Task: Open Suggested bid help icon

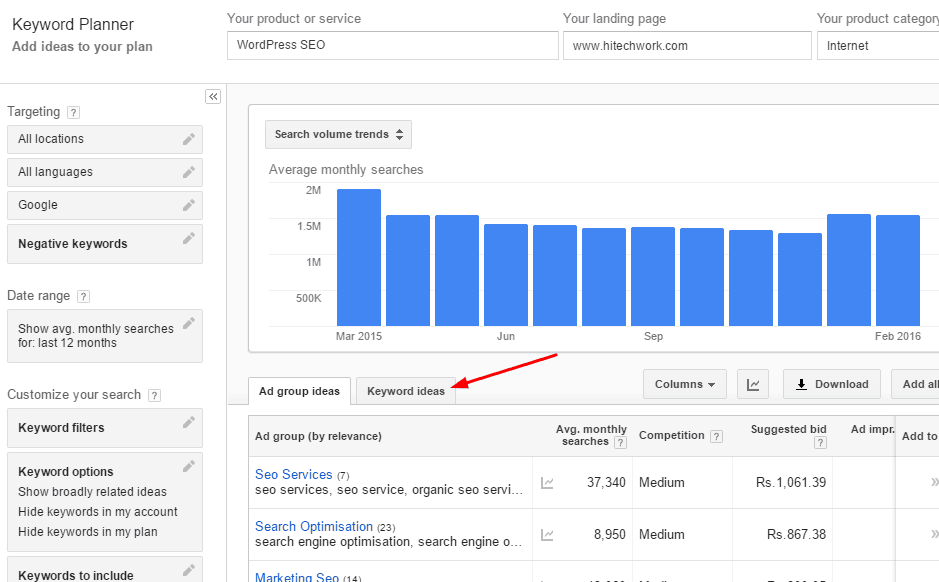Action: 820,442
